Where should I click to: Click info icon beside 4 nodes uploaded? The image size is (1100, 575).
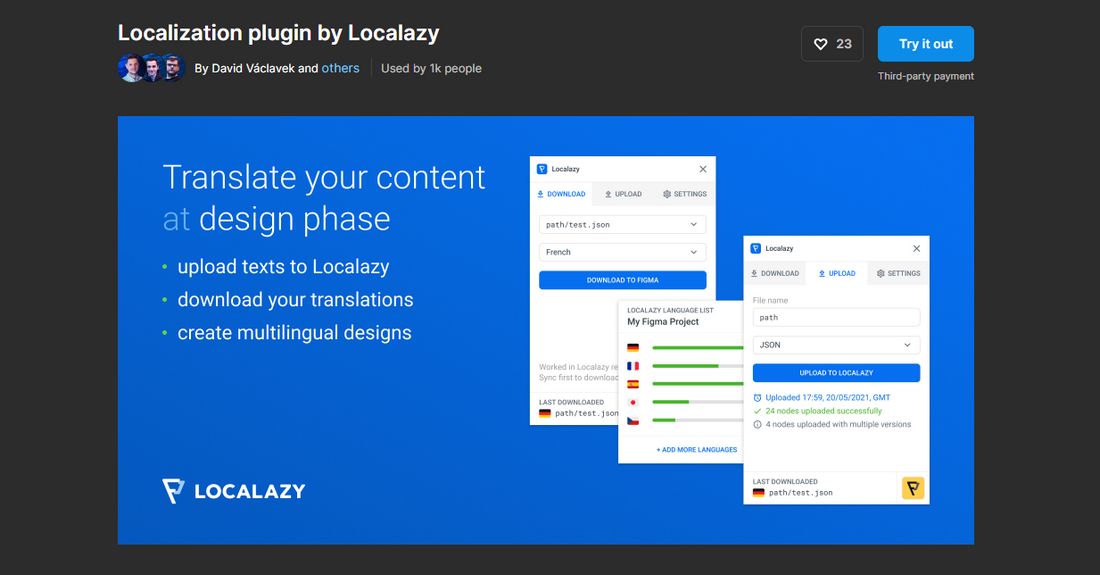(x=757, y=424)
